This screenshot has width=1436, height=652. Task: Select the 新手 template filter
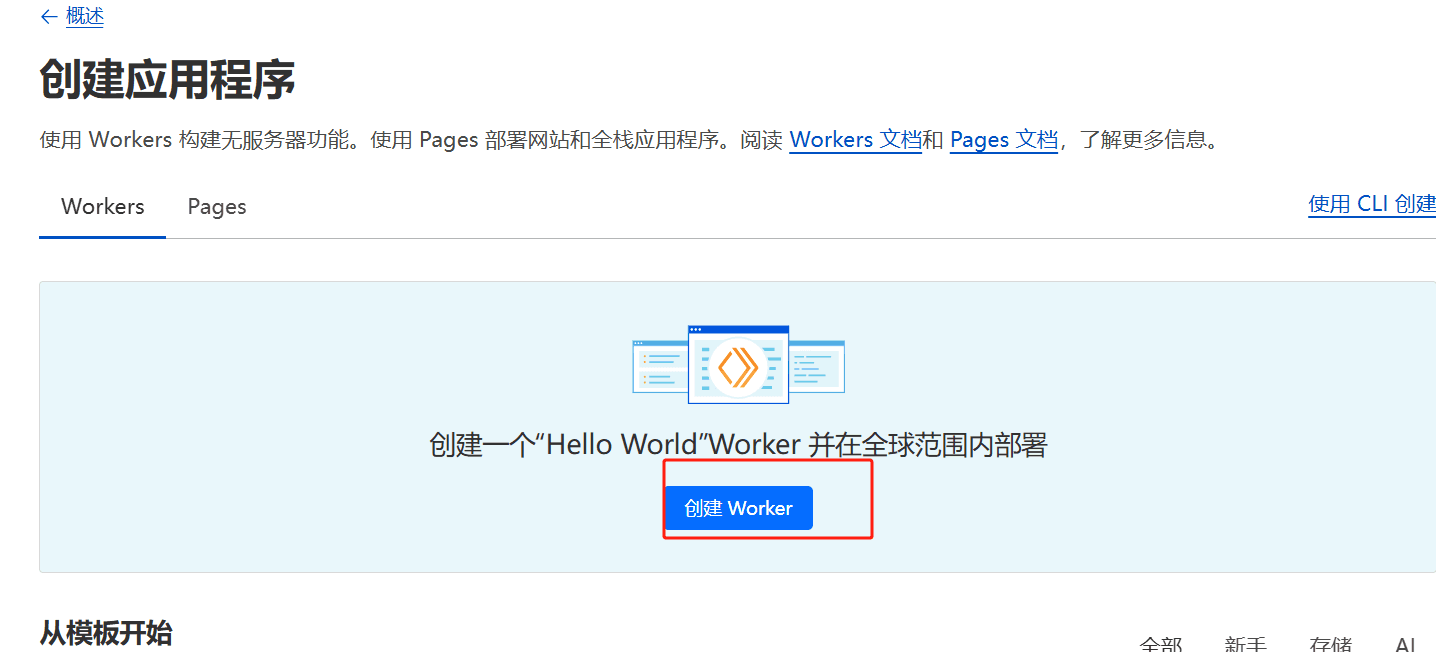click(1245, 644)
